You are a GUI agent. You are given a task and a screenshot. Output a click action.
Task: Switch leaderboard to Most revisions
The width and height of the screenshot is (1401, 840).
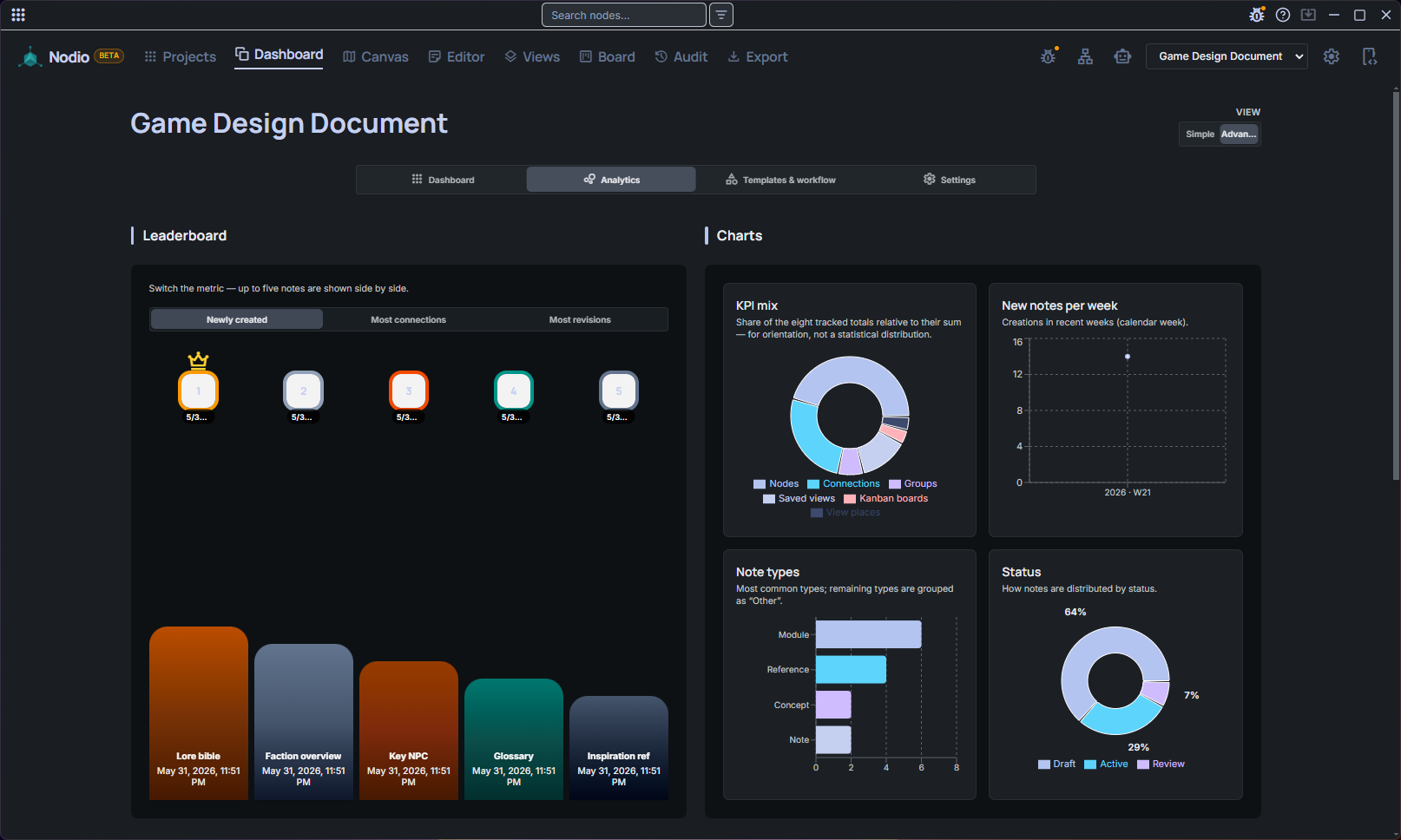tap(580, 319)
